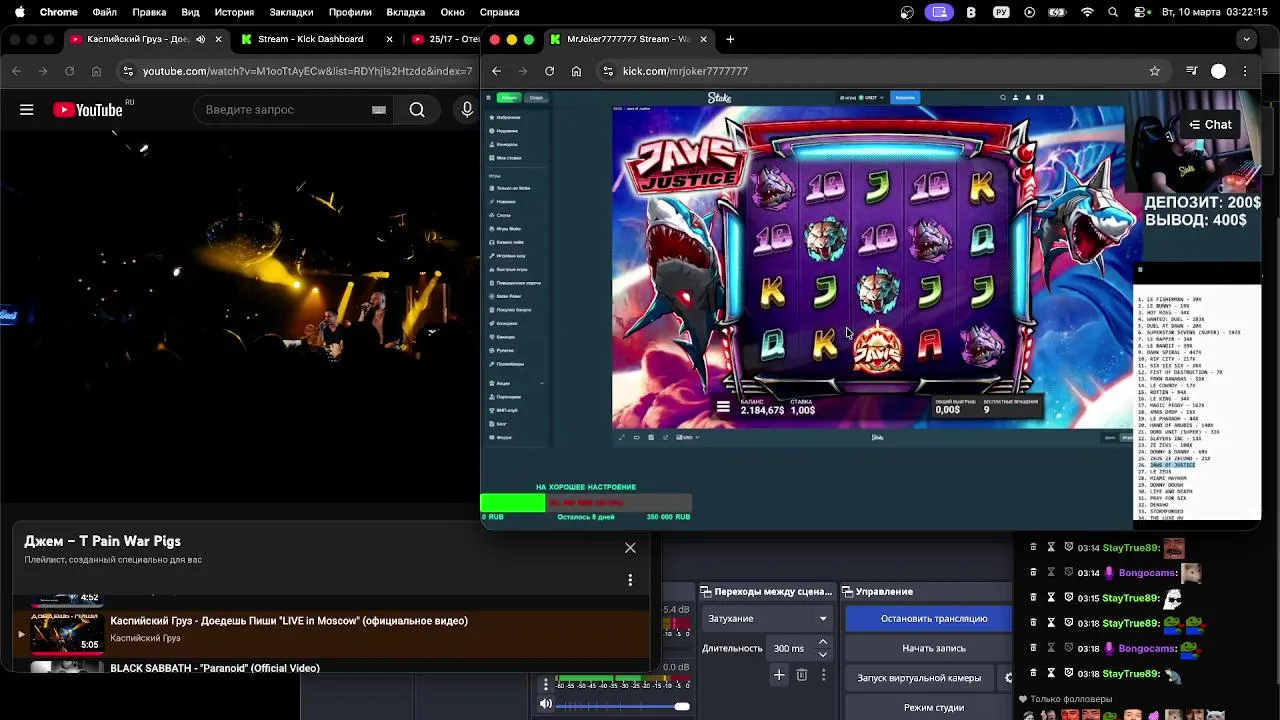Open Chat button on Kick stream
Image resolution: width=1280 pixels, height=720 pixels.
pyautogui.click(x=1210, y=125)
